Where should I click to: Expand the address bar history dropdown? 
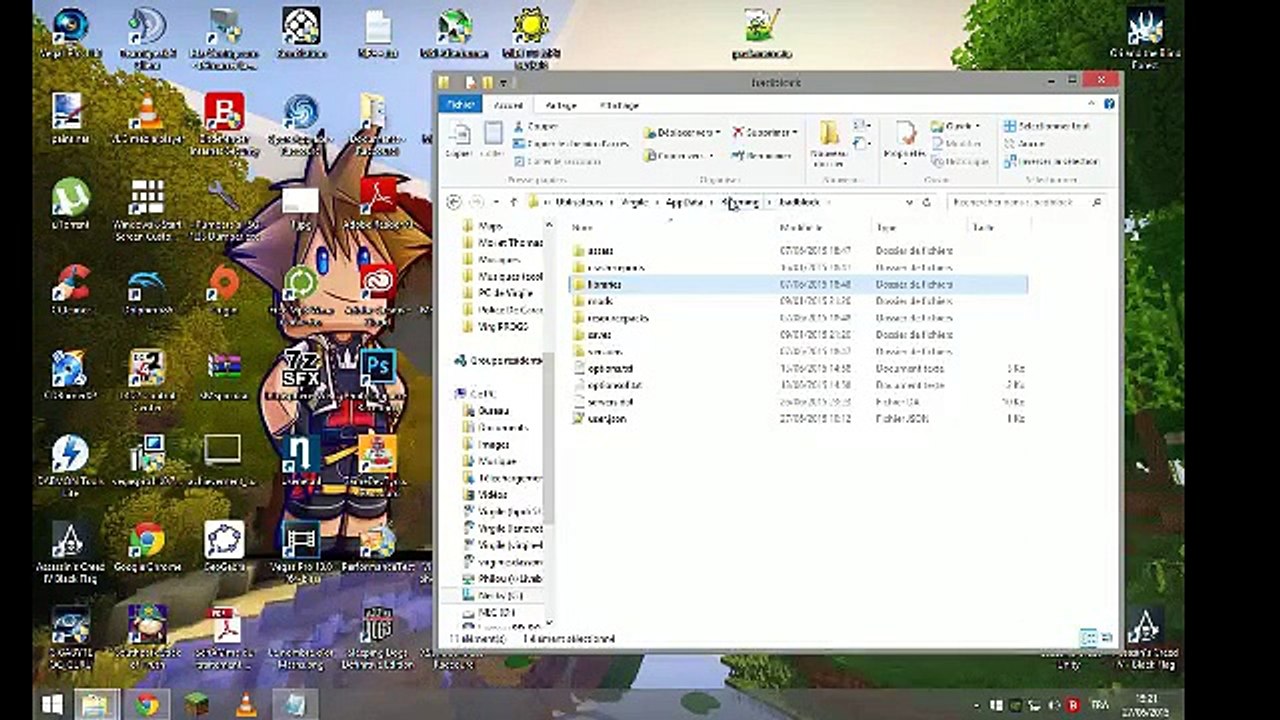[909, 202]
